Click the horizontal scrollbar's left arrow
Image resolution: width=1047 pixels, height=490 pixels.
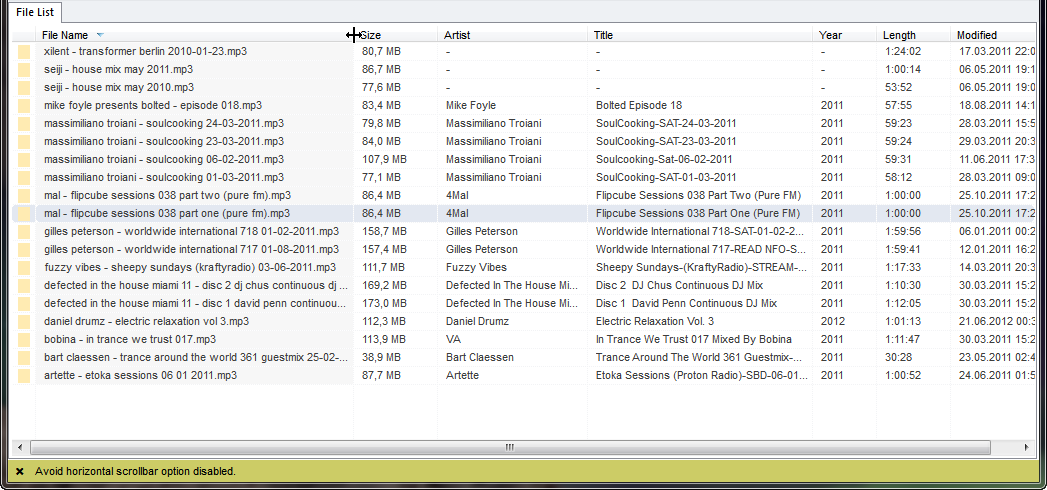pos(20,447)
